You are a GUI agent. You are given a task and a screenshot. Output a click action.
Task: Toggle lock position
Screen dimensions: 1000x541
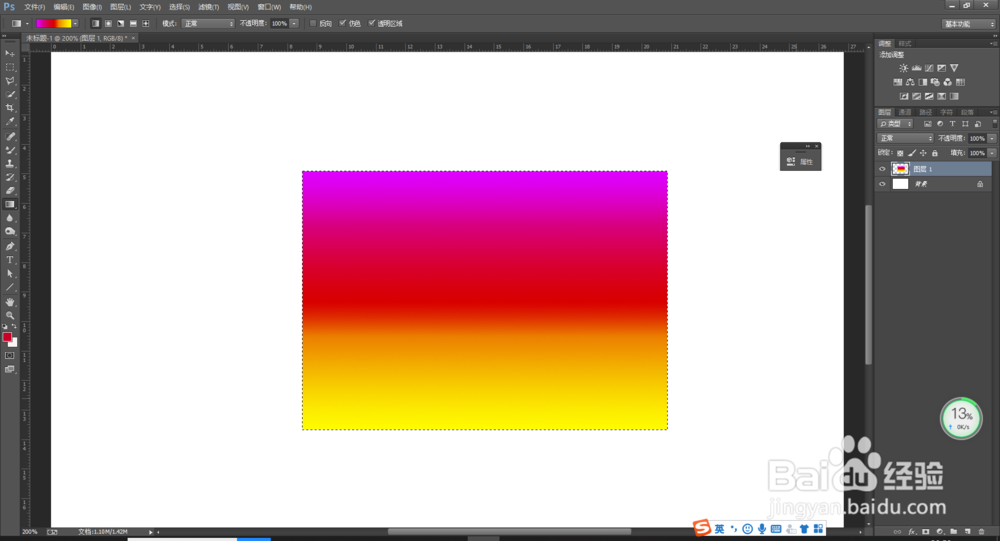[923, 153]
